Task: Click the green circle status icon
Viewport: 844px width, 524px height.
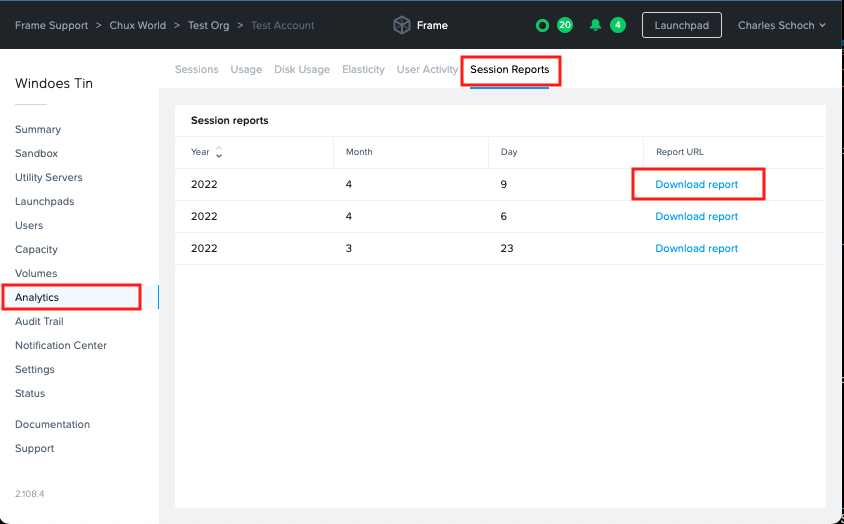Action: (542, 25)
